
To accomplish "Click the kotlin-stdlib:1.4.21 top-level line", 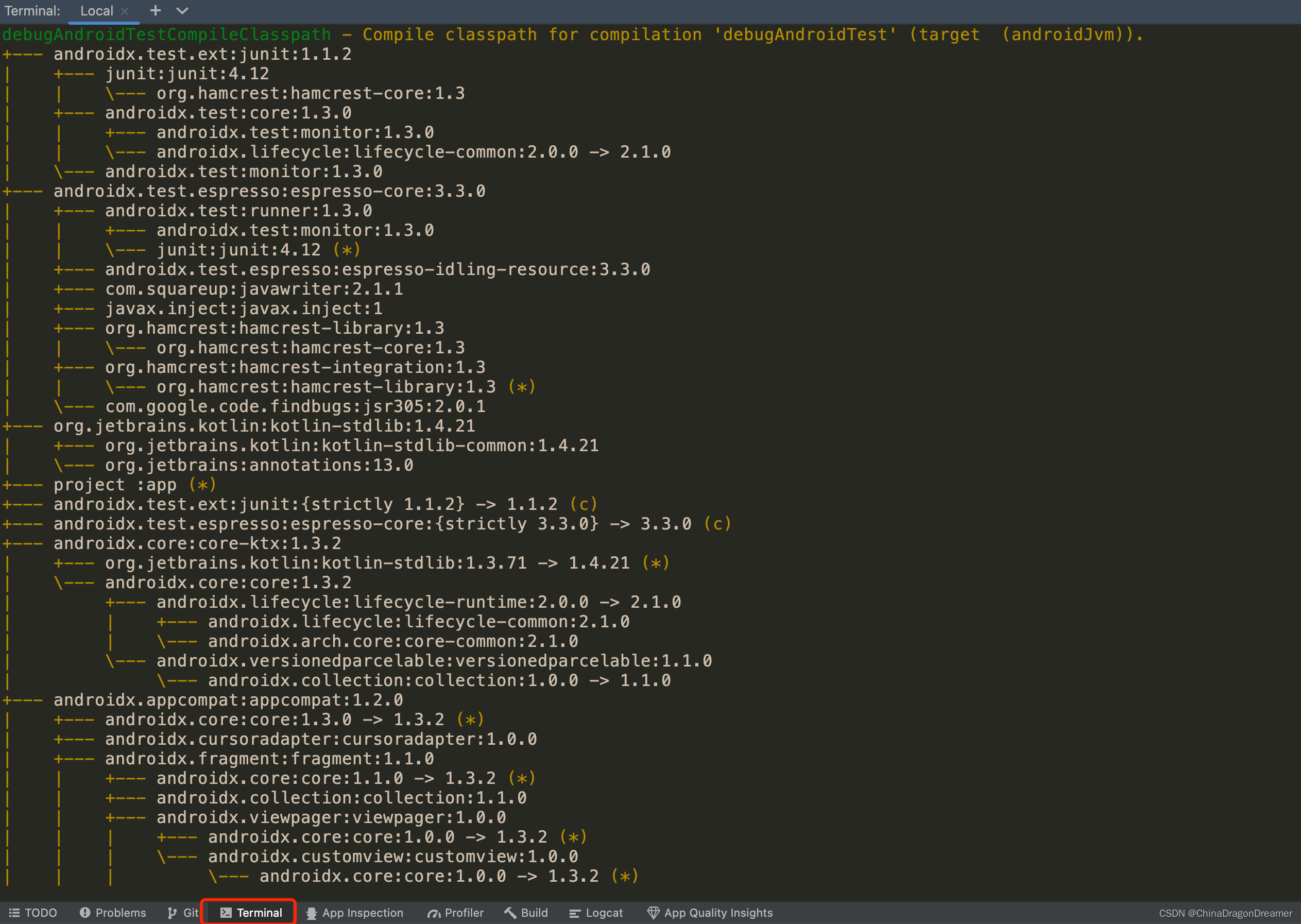I will point(265,425).
